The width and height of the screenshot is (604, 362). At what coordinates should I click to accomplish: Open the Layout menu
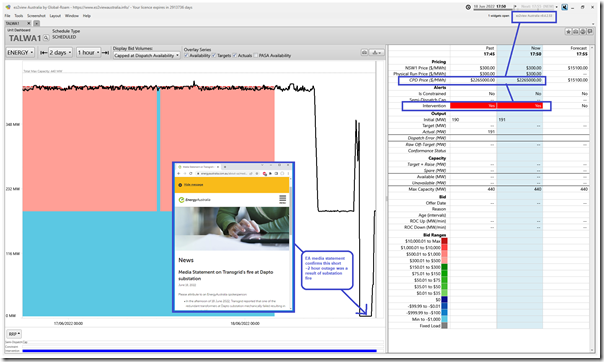click(55, 16)
